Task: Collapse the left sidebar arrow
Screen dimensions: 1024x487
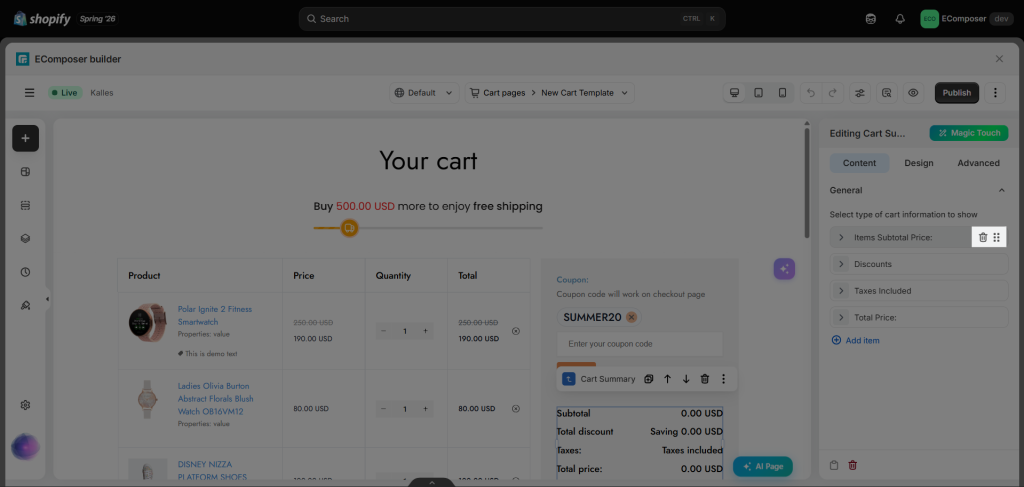Action: coord(47,299)
